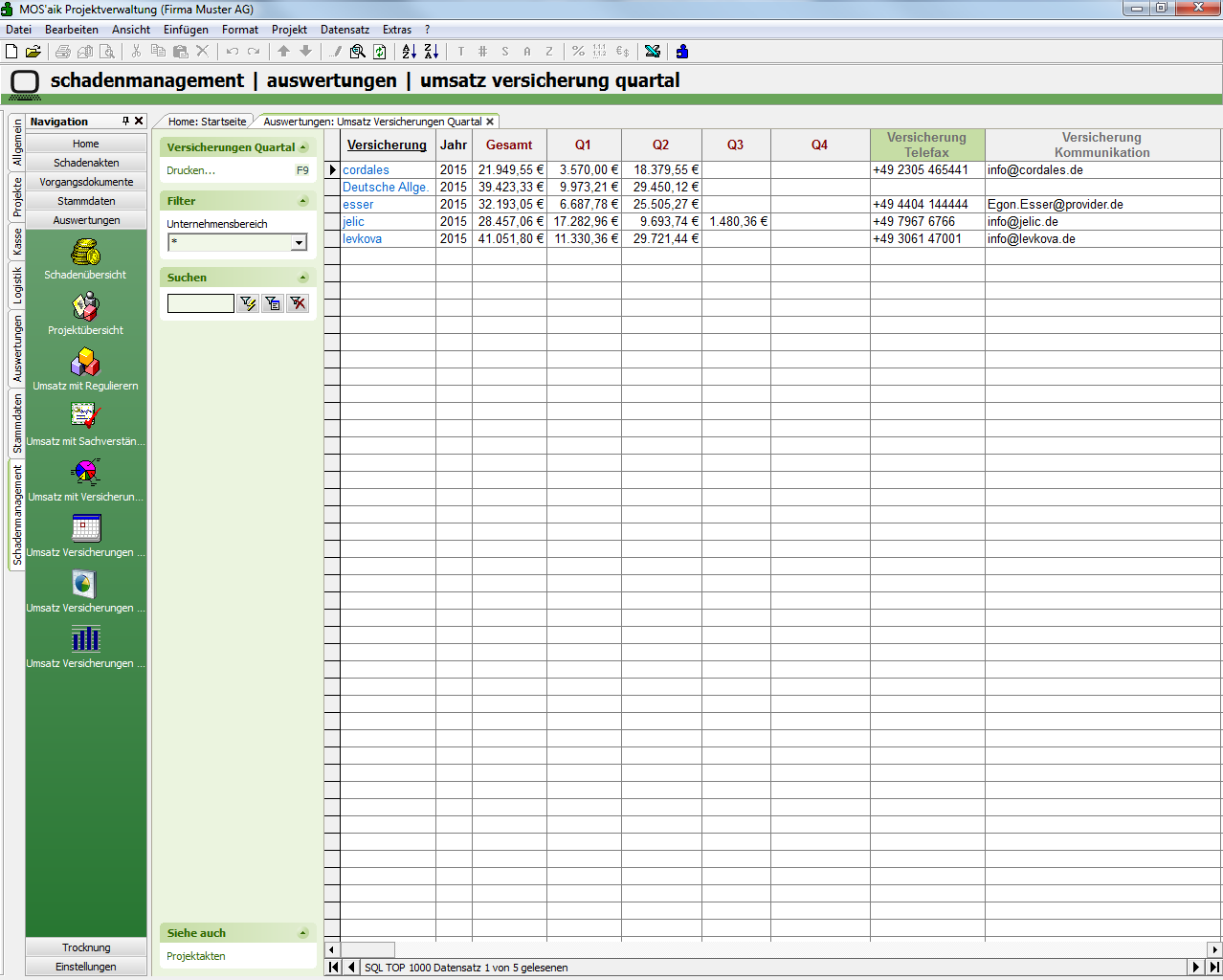Close the Umsatz Versicherungen Quartal tab
Image resolution: width=1223 pixels, height=980 pixels.
tap(490, 122)
